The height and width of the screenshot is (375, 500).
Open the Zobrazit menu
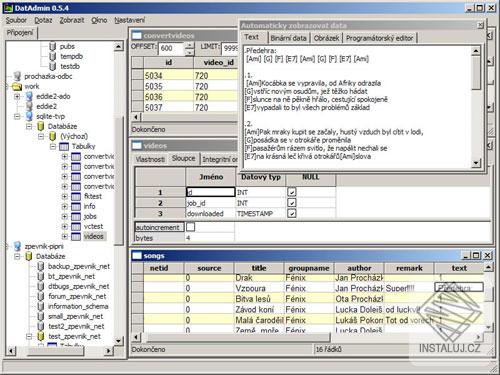pyautogui.click(x=72, y=20)
